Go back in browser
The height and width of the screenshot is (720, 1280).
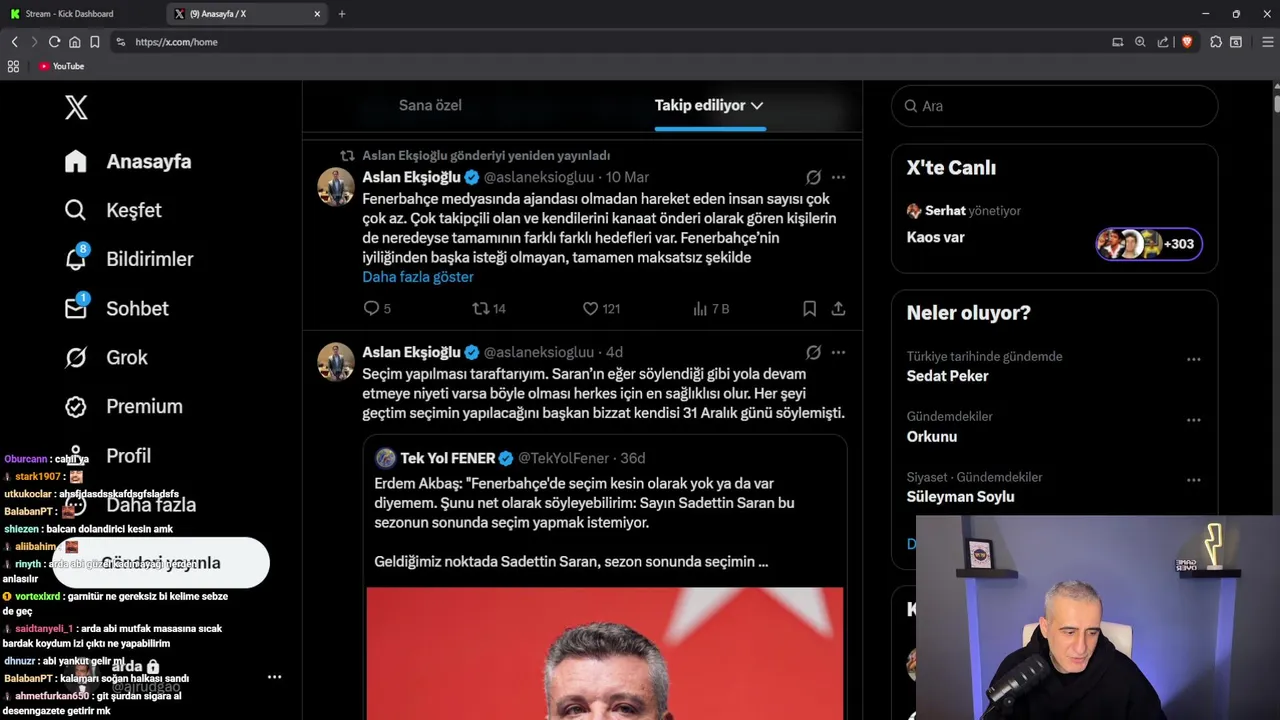[14, 42]
